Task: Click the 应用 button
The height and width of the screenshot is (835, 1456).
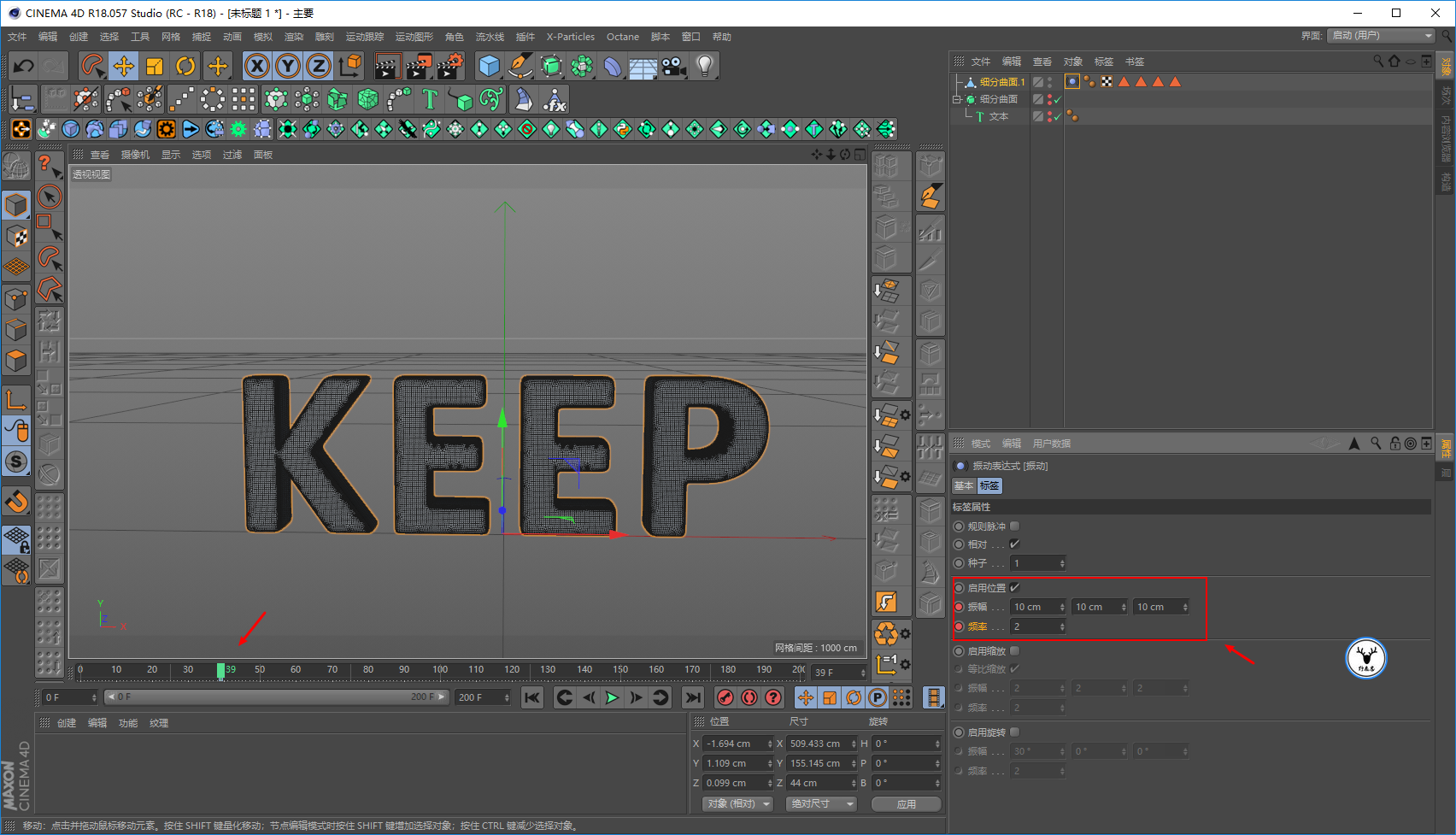Action: click(x=906, y=804)
